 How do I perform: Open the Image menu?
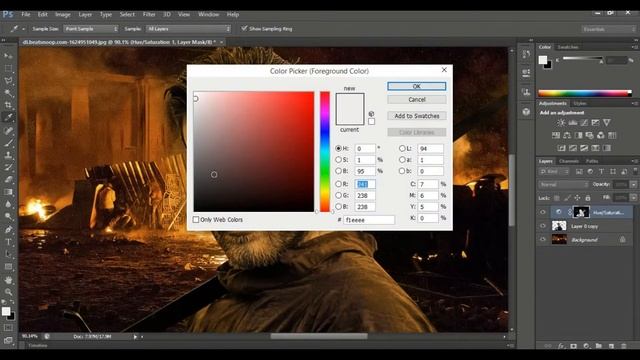(x=62, y=14)
